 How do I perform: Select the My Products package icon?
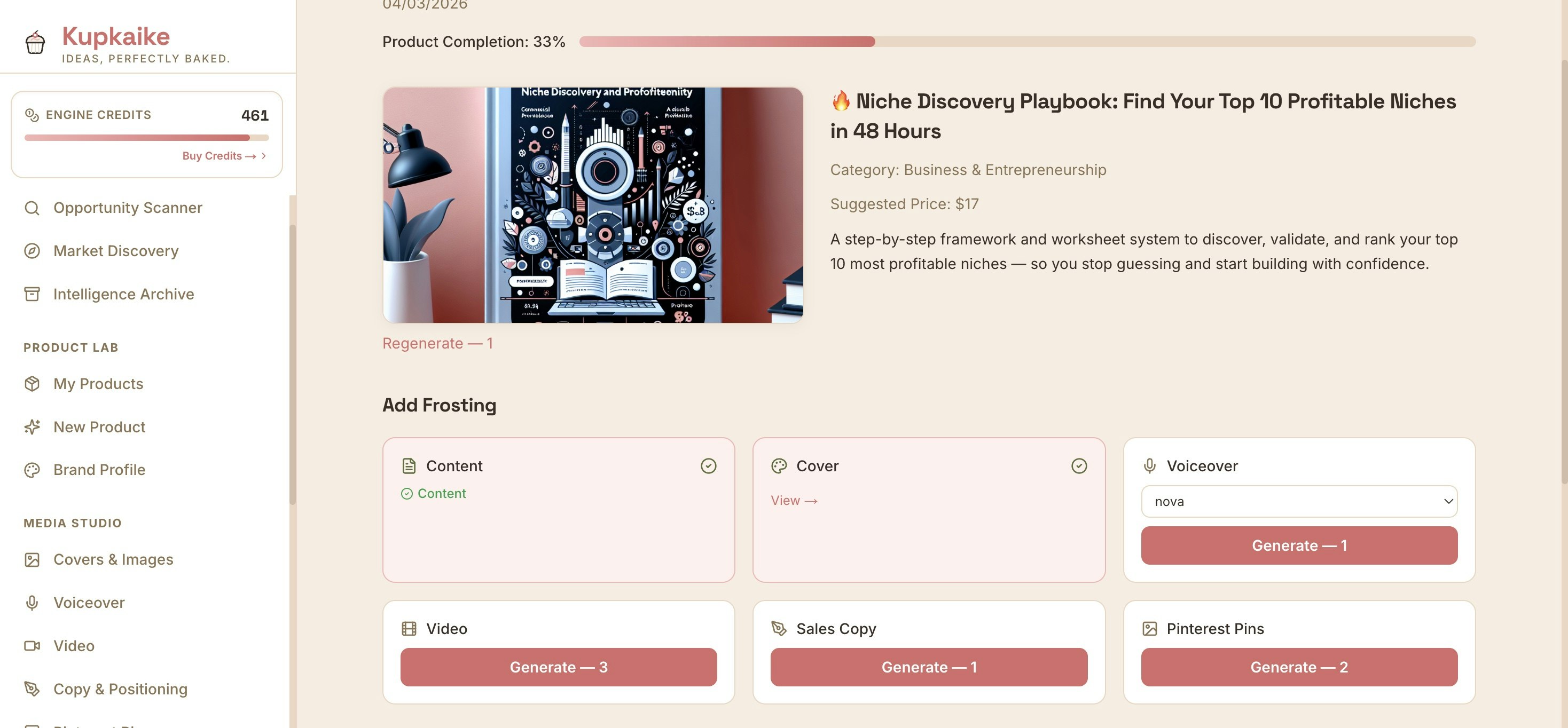tap(32, 384)
